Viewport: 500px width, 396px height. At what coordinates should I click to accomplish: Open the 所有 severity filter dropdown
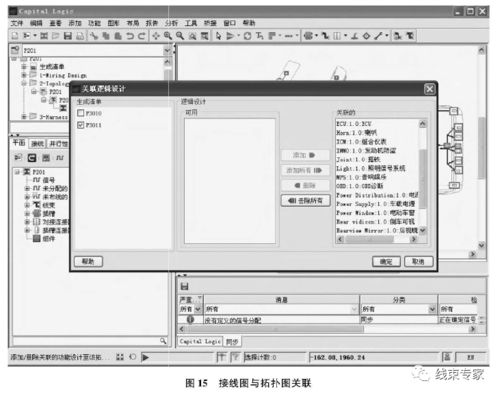point(198,309)
